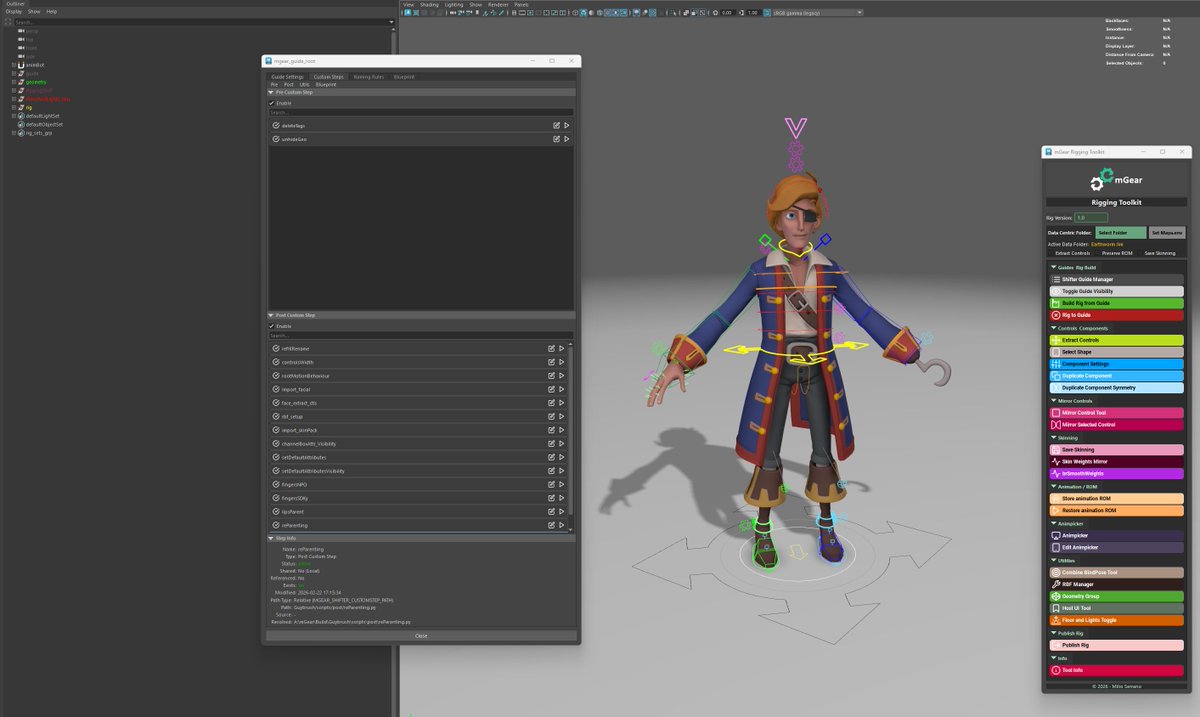Viewport: 1200px width, 717px height.
Task: Open the Blueprint tab
Action: [x=404, y=76]
